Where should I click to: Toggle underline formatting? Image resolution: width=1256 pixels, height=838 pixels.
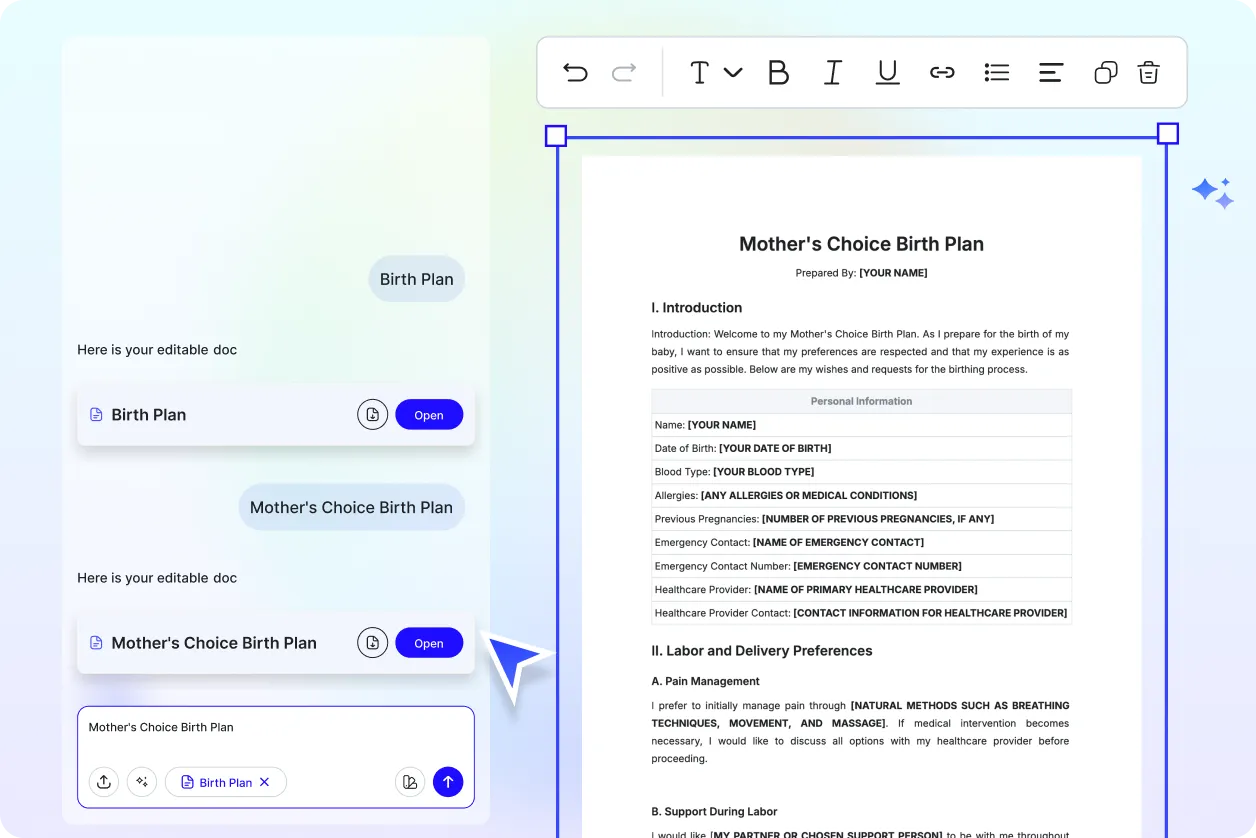point(887,72)
